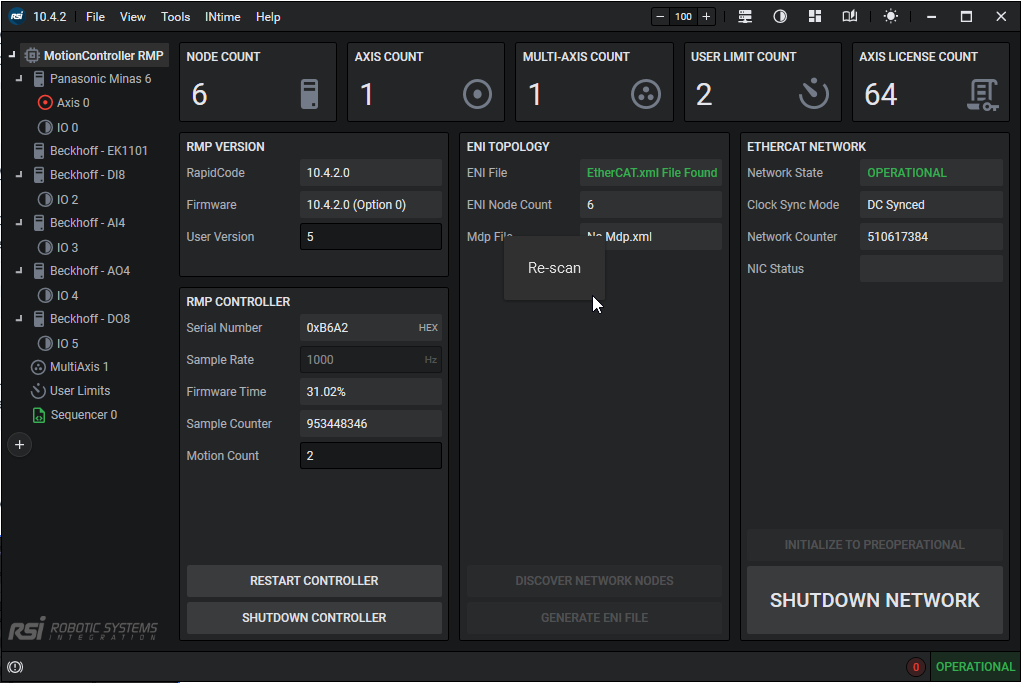This screenshot has height=683, width=1022.
Task: Click the Shutdown Controller button
Action: pyautogui.click(x=314, y=618)
